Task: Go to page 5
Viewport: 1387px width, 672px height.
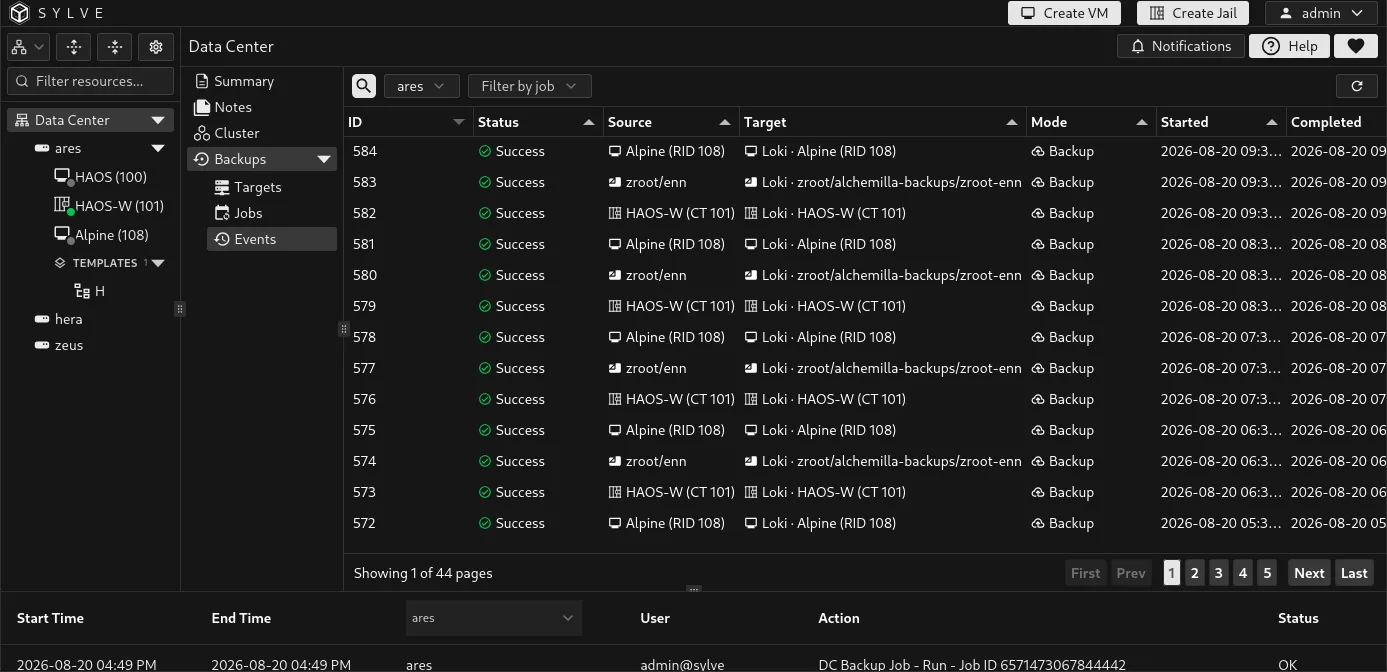Action: click(1267, 573)
